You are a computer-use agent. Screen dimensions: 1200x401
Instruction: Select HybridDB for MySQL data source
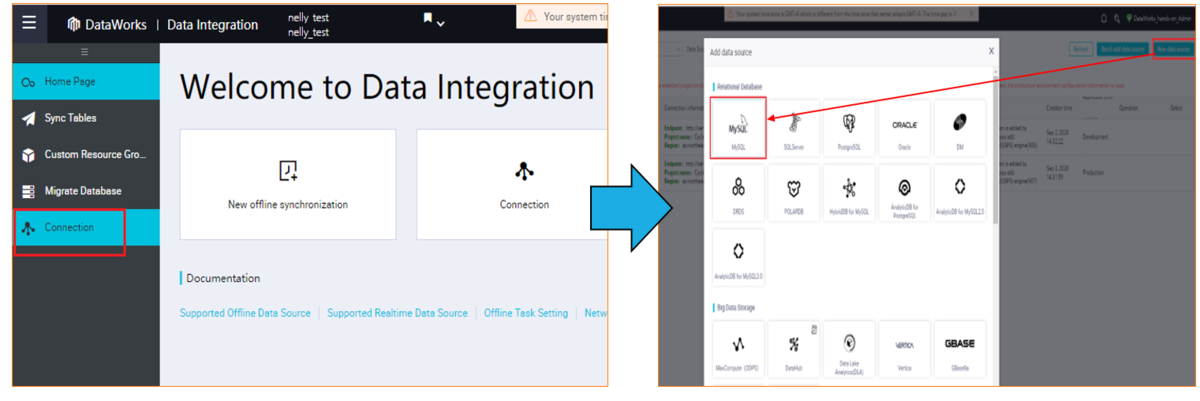click(849, 192)
